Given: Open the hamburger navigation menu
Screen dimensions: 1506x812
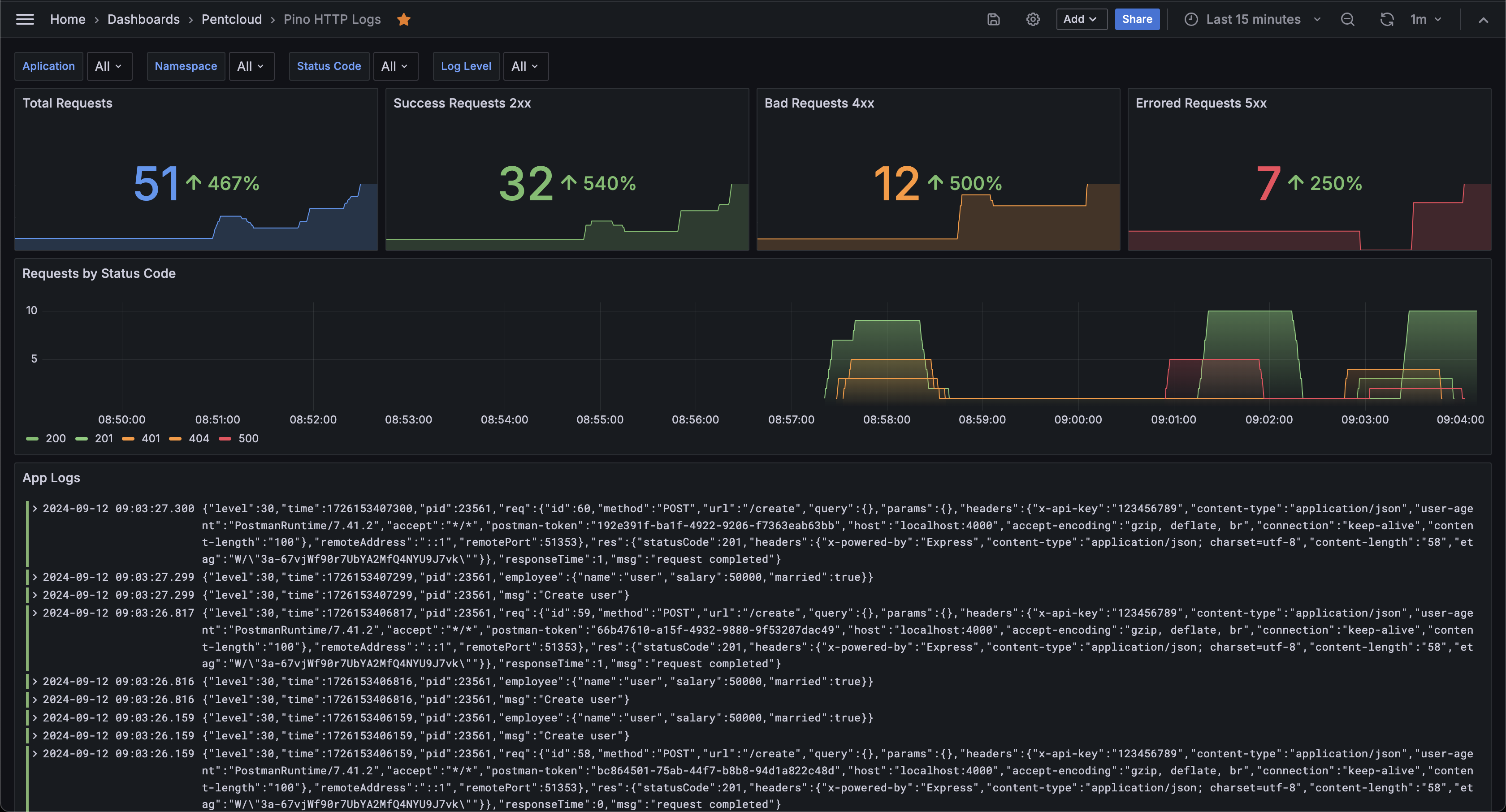Looking at the screenshot, I should click(25, 19).
